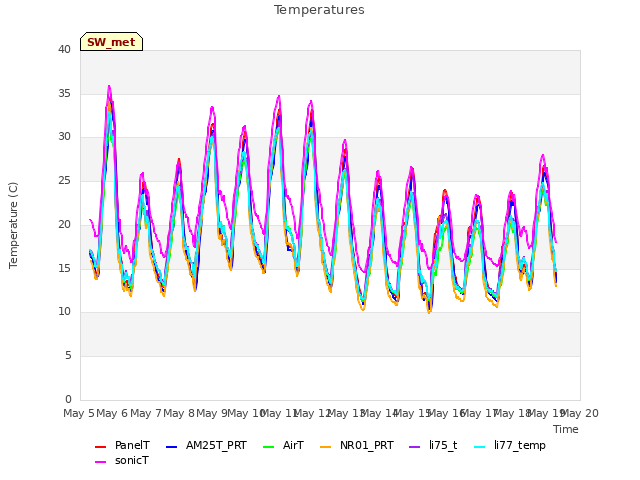Screen dimensions: 640x480
Task: Click the May 6 axis label
Action: (x=112, y=413)
